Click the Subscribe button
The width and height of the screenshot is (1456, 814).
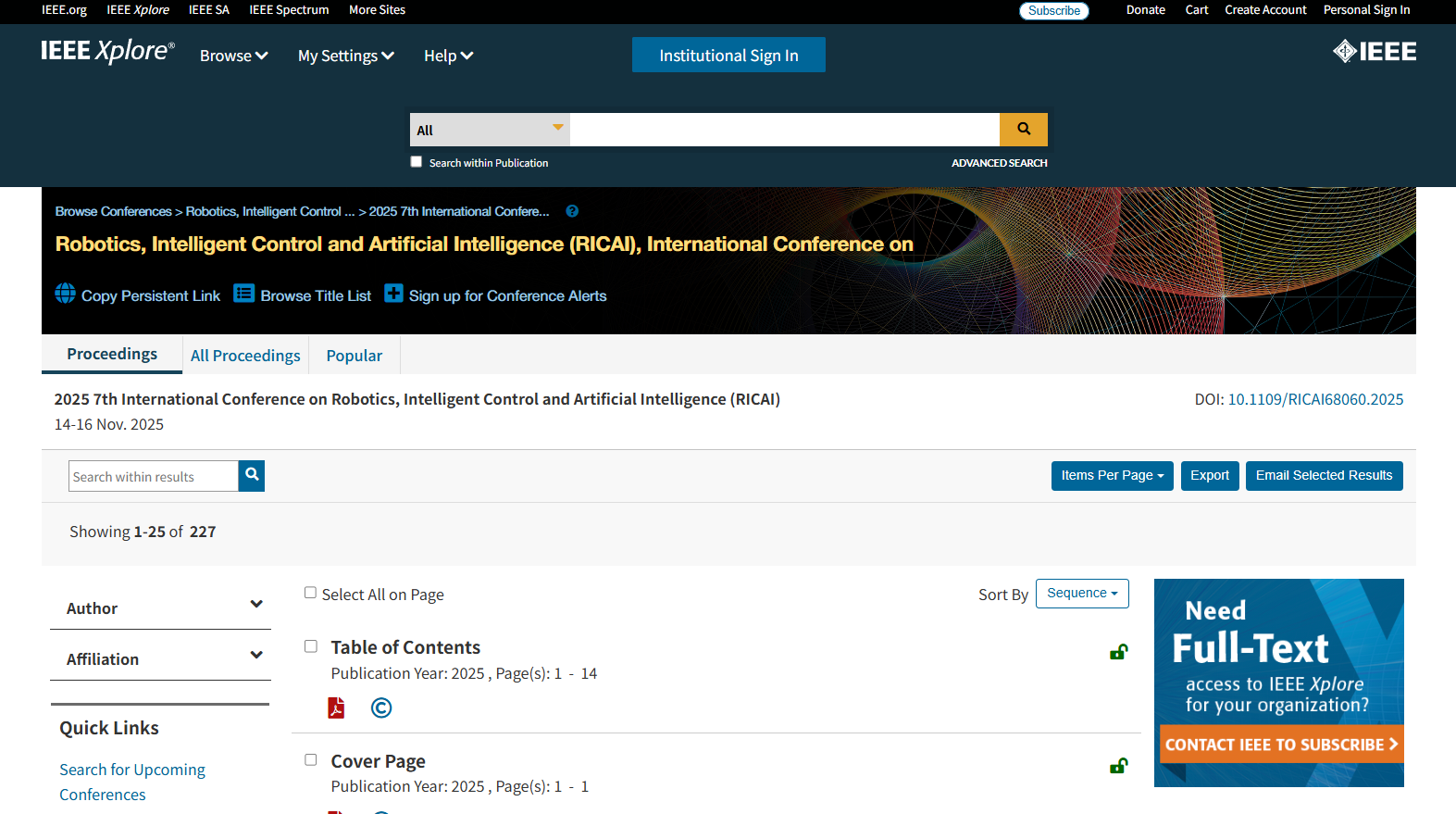click(x=1054, y=10)
